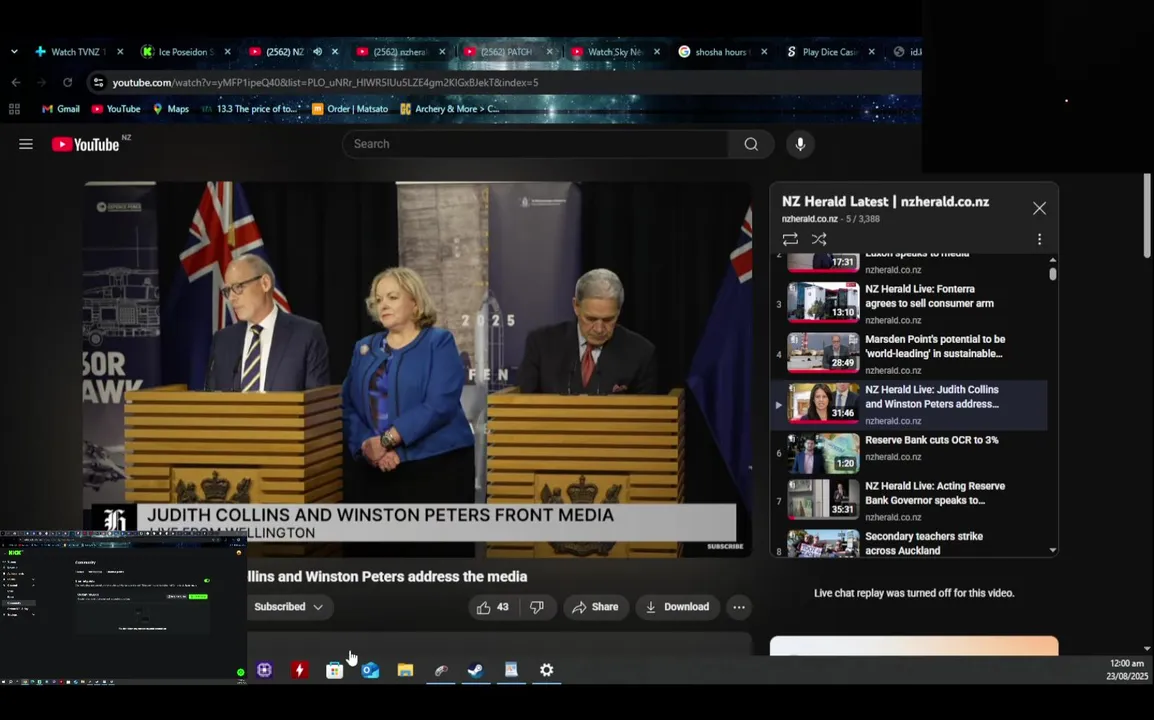This screenshot has width=1154, height=720.
Task: Open the YouTube bookmark
Action: tap(116, 109)
